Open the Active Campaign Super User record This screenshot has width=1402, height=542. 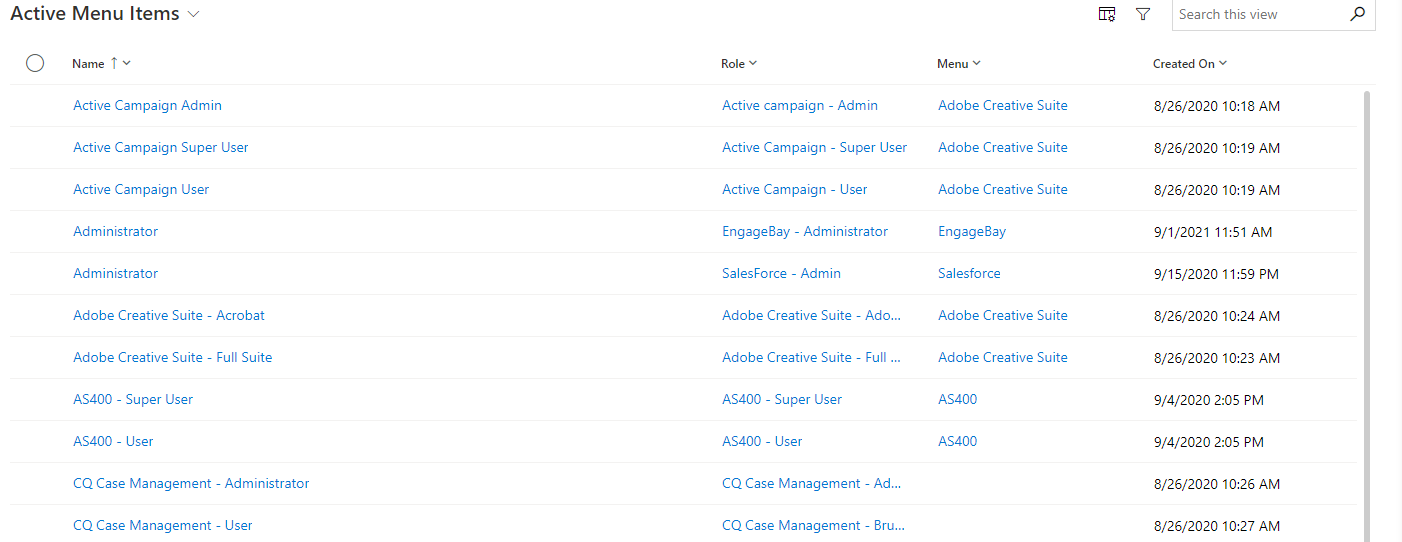coord(160,147)
